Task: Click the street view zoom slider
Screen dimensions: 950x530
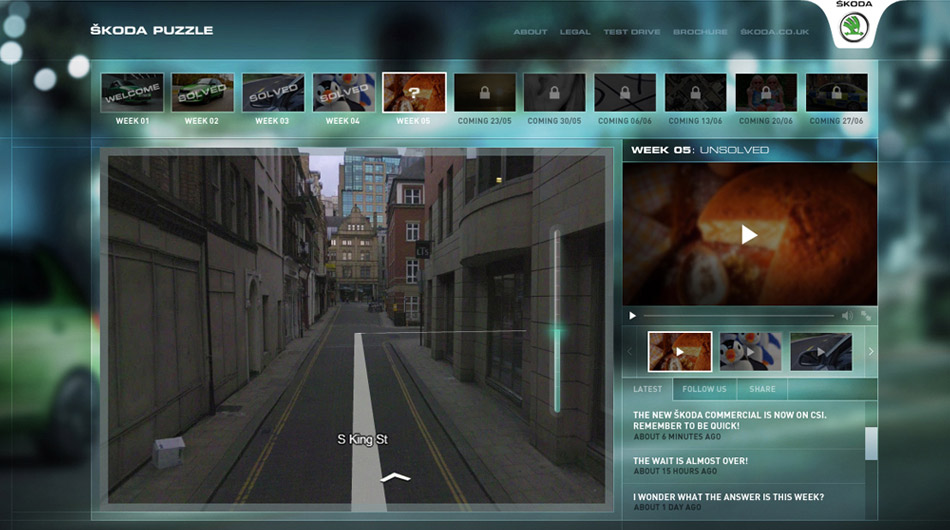Action: tap(557, 321)
